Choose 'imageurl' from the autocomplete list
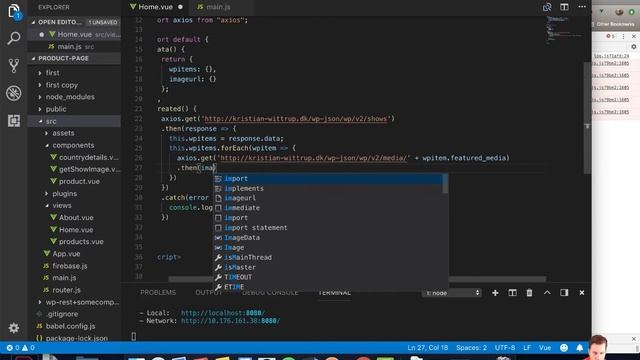The width and height of the screenshot is (640, 360). coord(328,198)
